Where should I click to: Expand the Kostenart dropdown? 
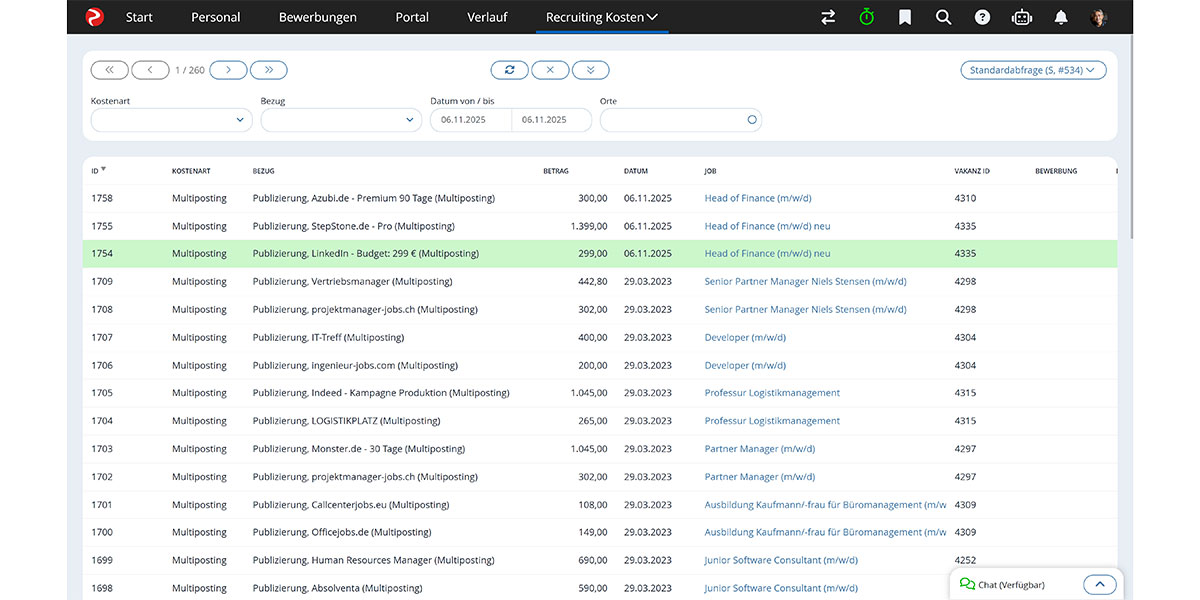point(171,120)
